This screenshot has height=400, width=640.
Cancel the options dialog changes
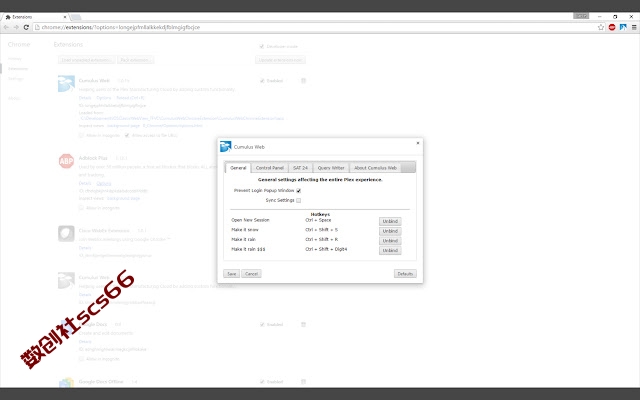click(x=251, y=273)
